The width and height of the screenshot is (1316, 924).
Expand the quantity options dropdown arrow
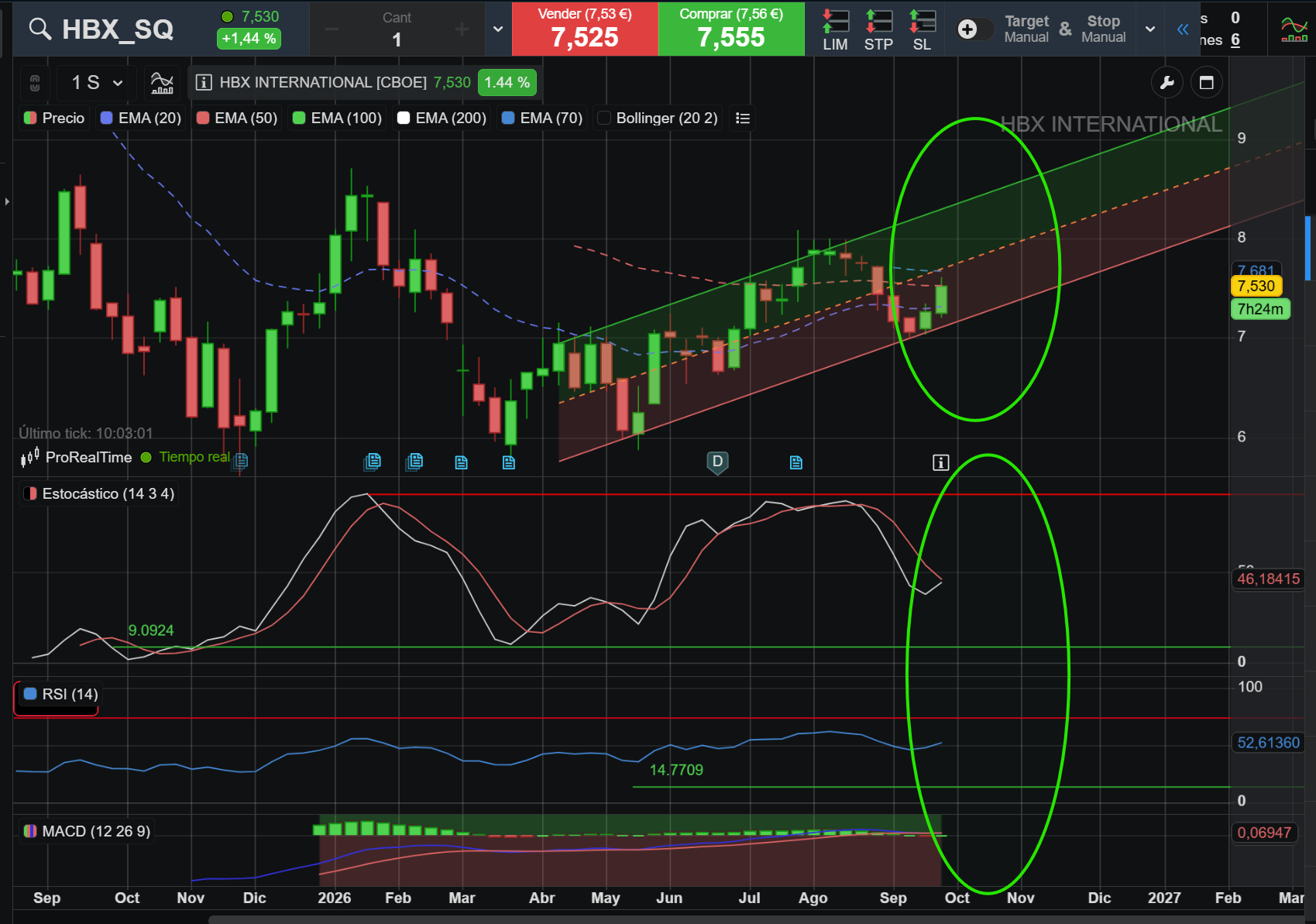tap(498, 29)
